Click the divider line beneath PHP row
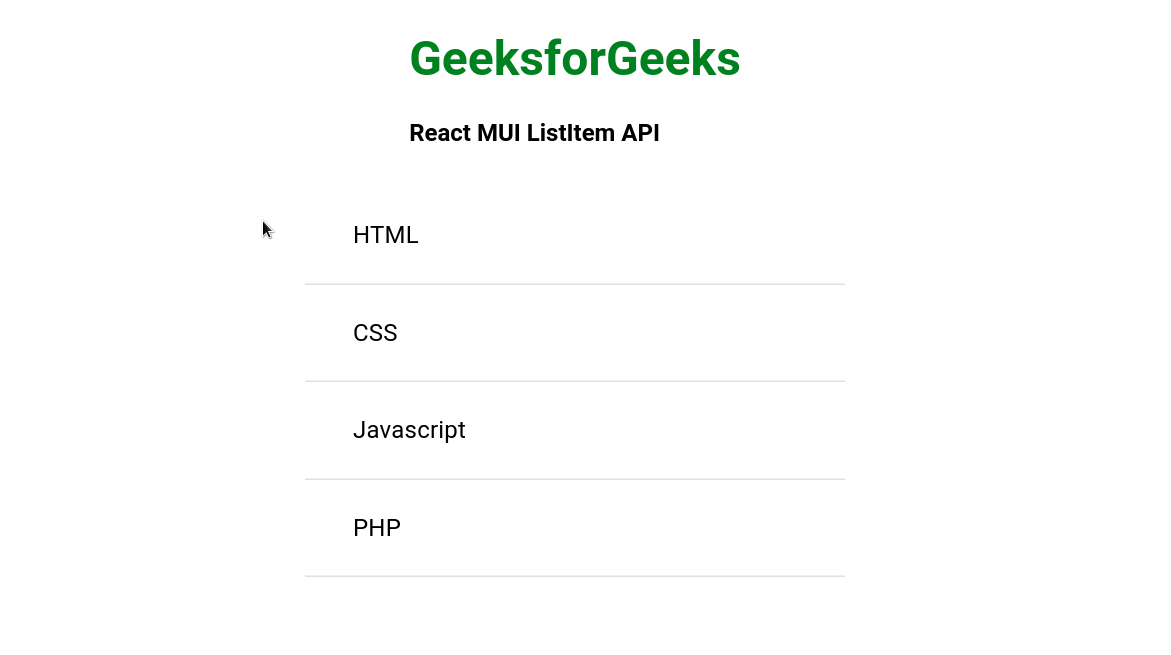 point(575,576)
